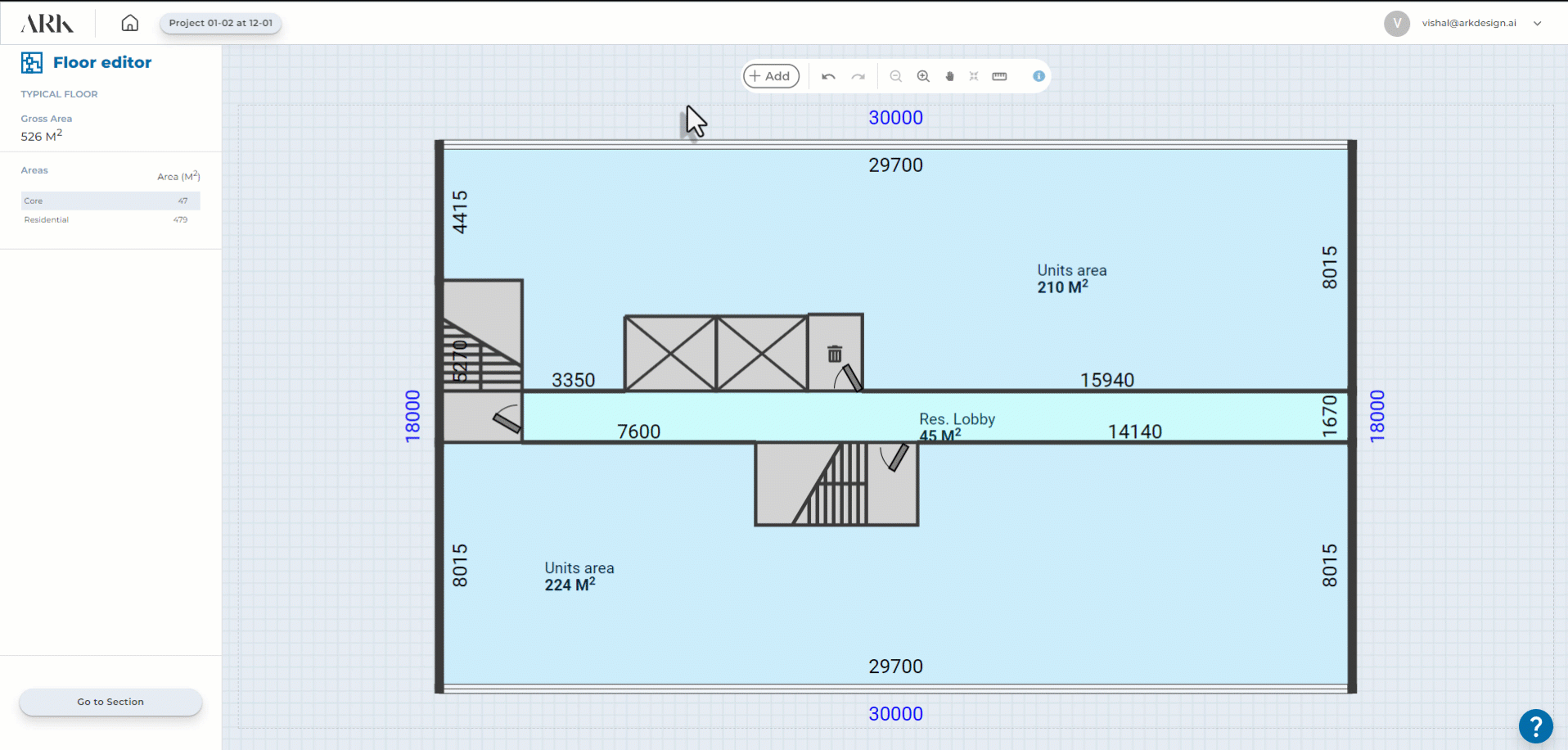Viewport: 1568px width, 750px height.
Task: Zoom out using the magnifier minus icon
Action: click(x=896, y=76)
